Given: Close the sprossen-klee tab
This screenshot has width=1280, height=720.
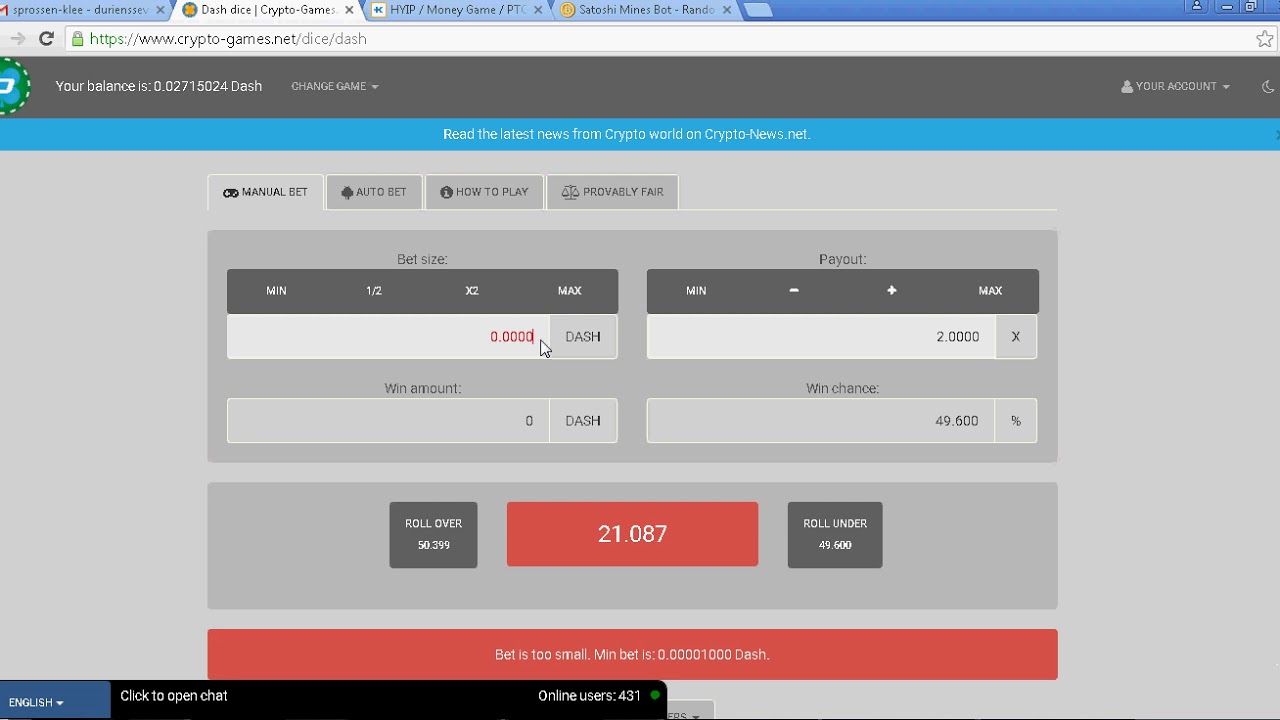Looking at the screenshot, I should pyautogui.click(x=160, y=10).
